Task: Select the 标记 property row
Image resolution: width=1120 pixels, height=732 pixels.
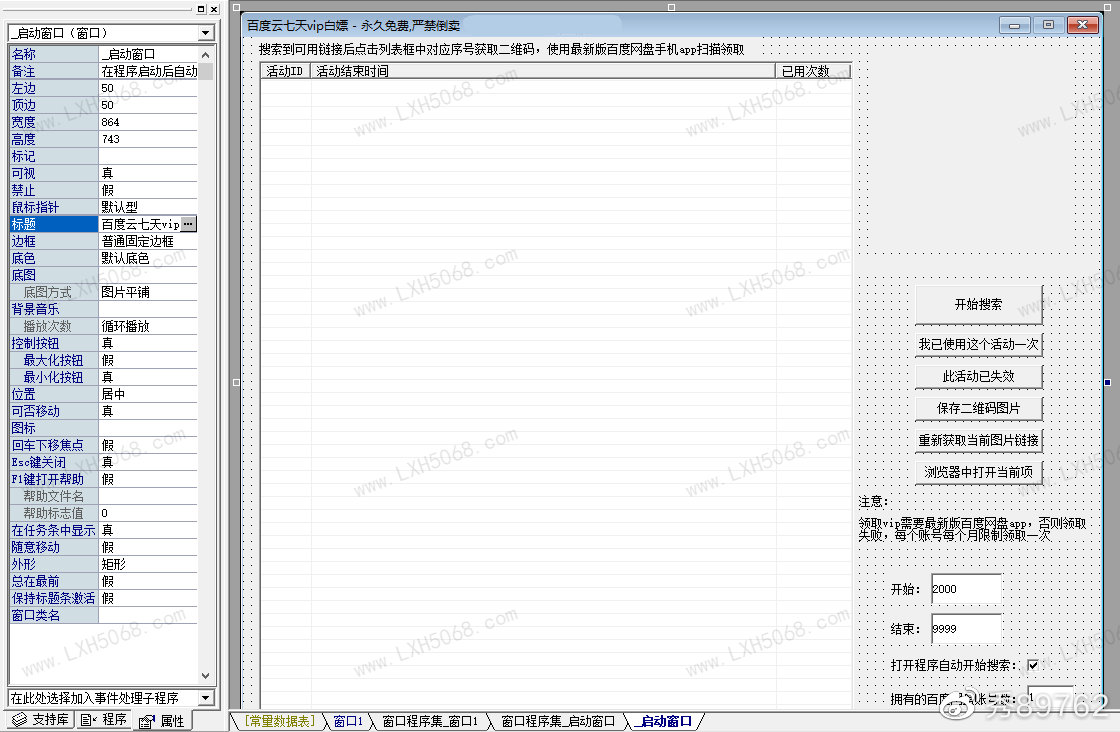Action: pos(104,156)
